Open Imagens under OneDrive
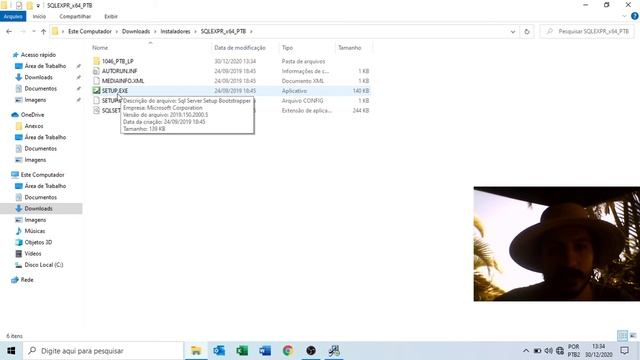 click(35, 160)
